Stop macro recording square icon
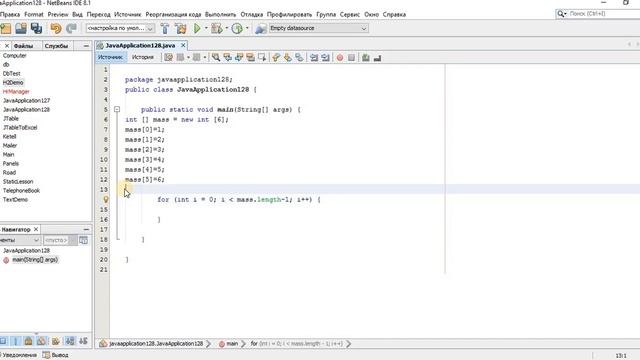This screenshot has height=360, width=640. pyautogui.click(x=351, y=58)
